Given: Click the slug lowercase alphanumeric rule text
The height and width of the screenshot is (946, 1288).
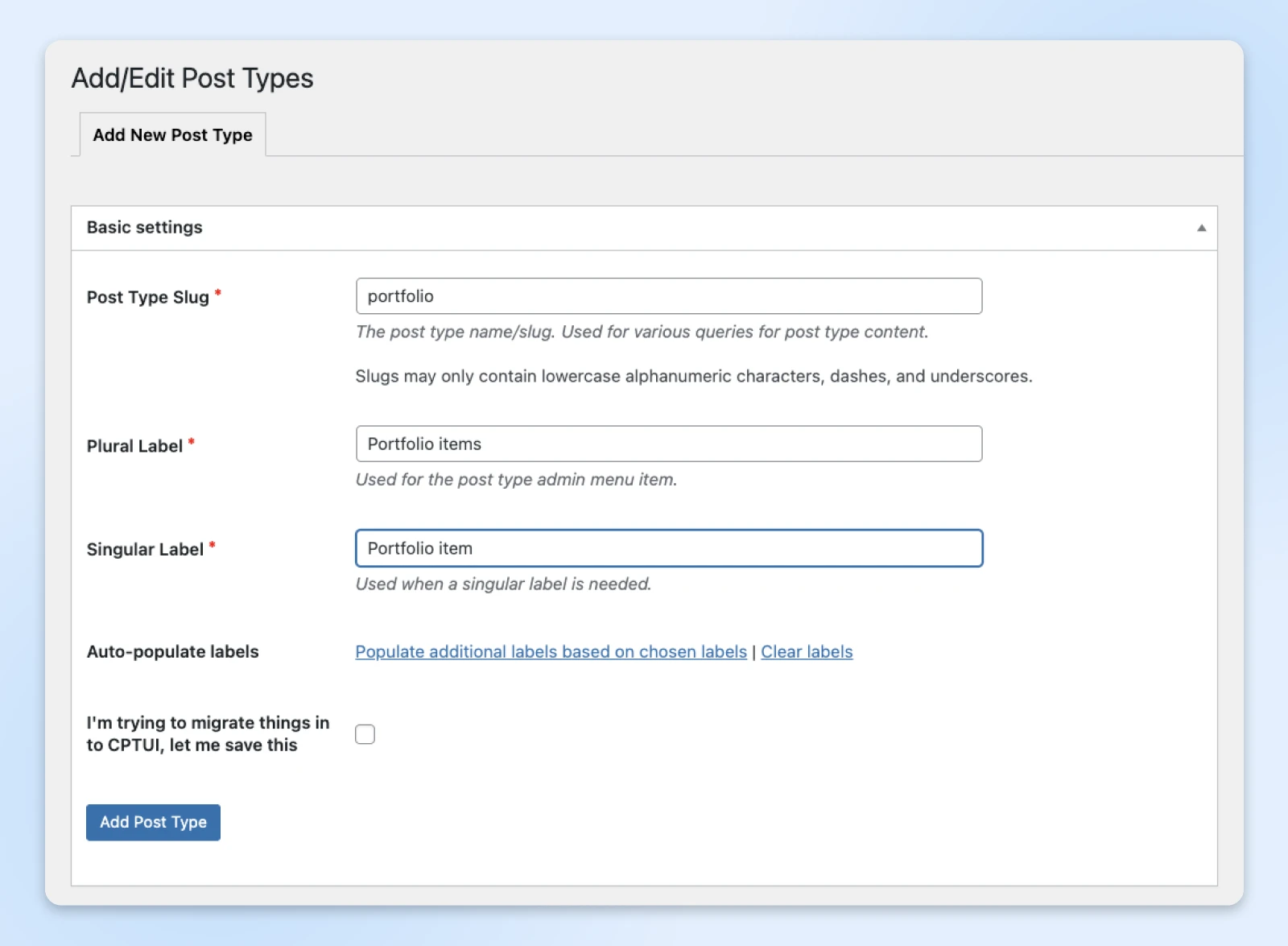Looking at the screenshot, I should point(693,377).
